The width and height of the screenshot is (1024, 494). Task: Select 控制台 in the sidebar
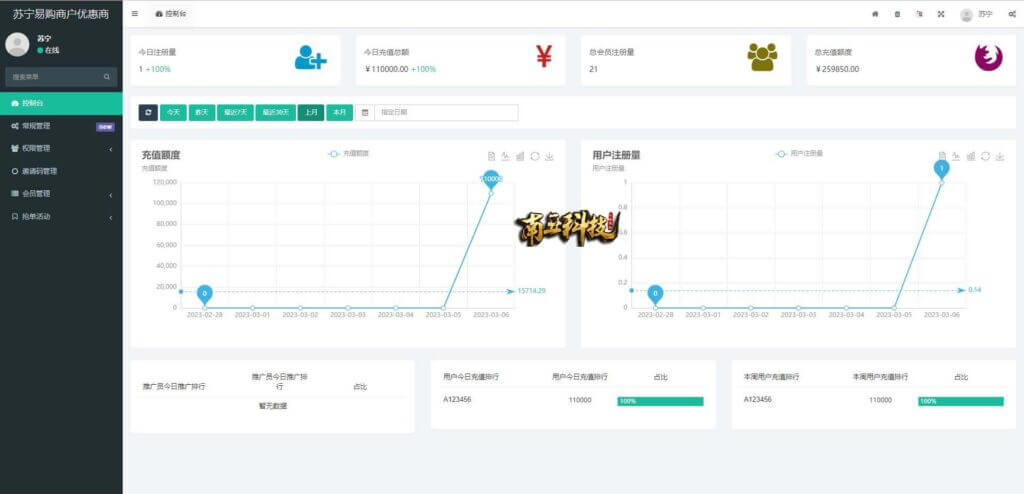tap(61, 103)
